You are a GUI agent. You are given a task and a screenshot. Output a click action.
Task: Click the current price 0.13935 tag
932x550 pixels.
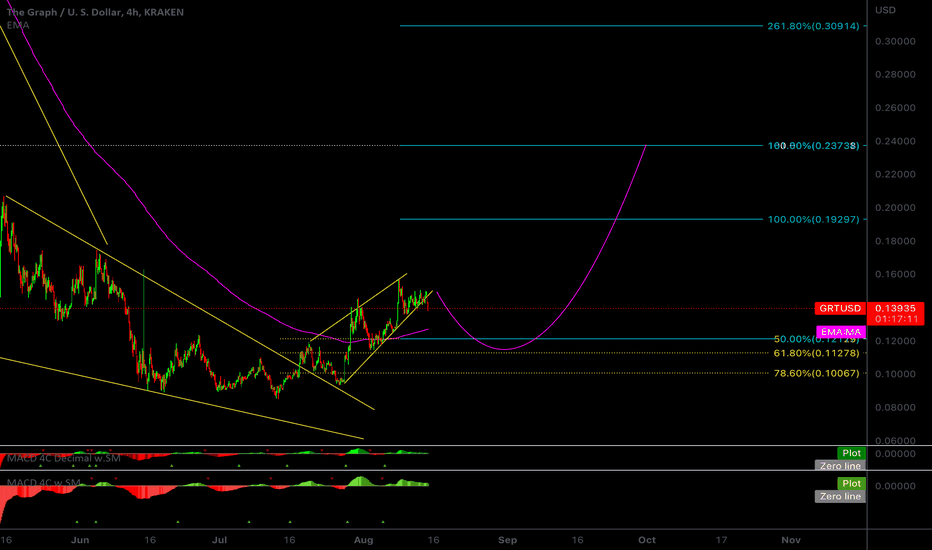pyautogui.click(x=895, y=308)
